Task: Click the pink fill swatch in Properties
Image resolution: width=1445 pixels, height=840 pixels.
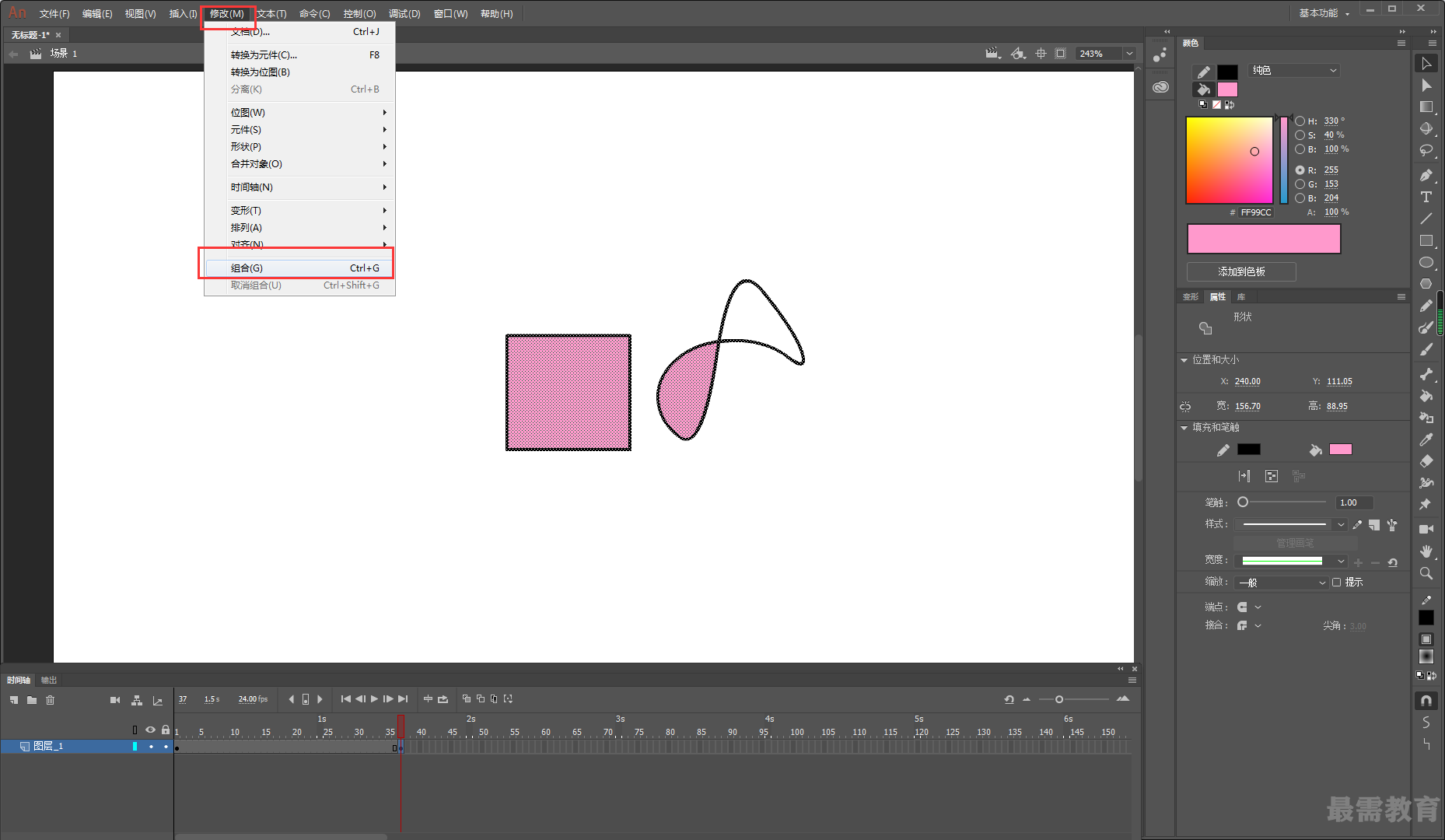Action: point(1341,450)
